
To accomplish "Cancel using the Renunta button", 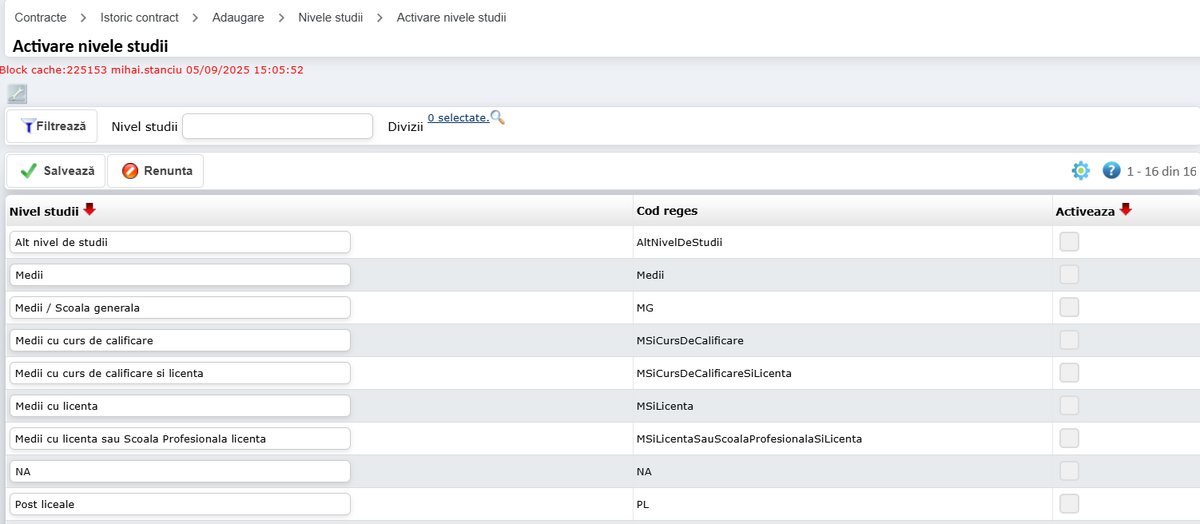I will click(x=156, y=171).
